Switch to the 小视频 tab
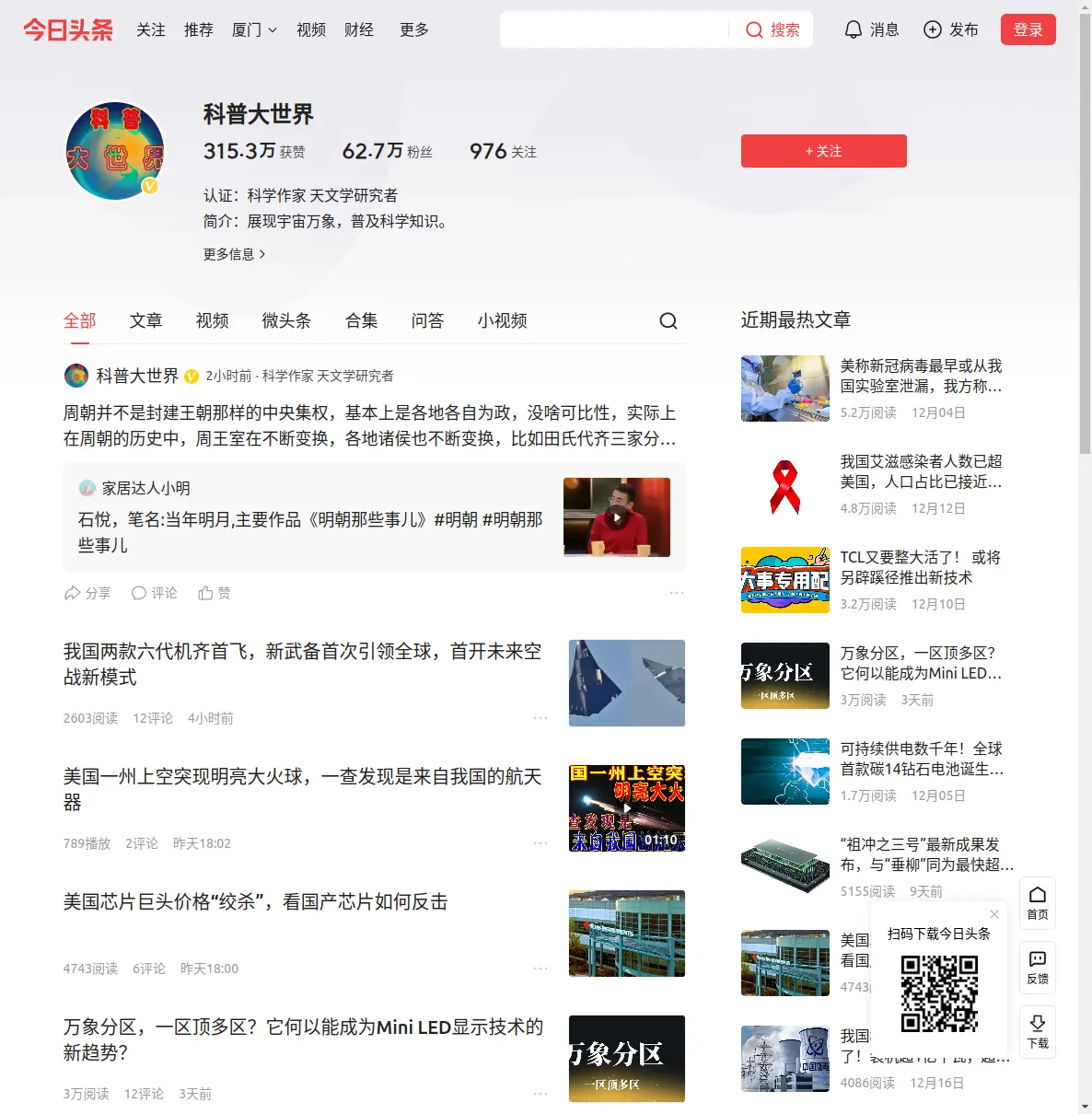Viewport: 1092px width, 1114px height. [x=503, y=320]
